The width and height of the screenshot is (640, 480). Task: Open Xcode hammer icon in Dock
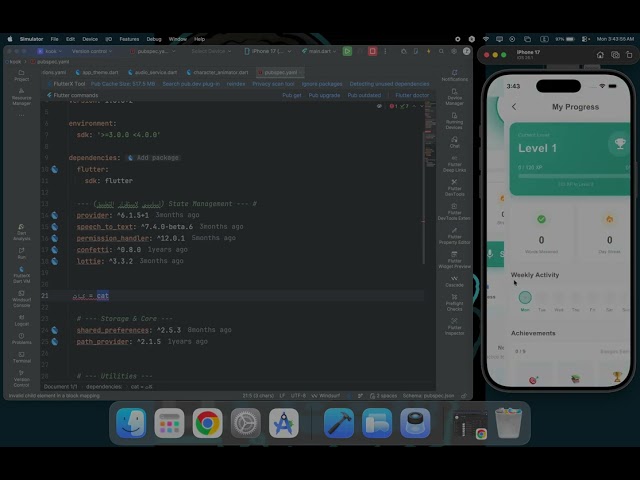tap(339, 423)
